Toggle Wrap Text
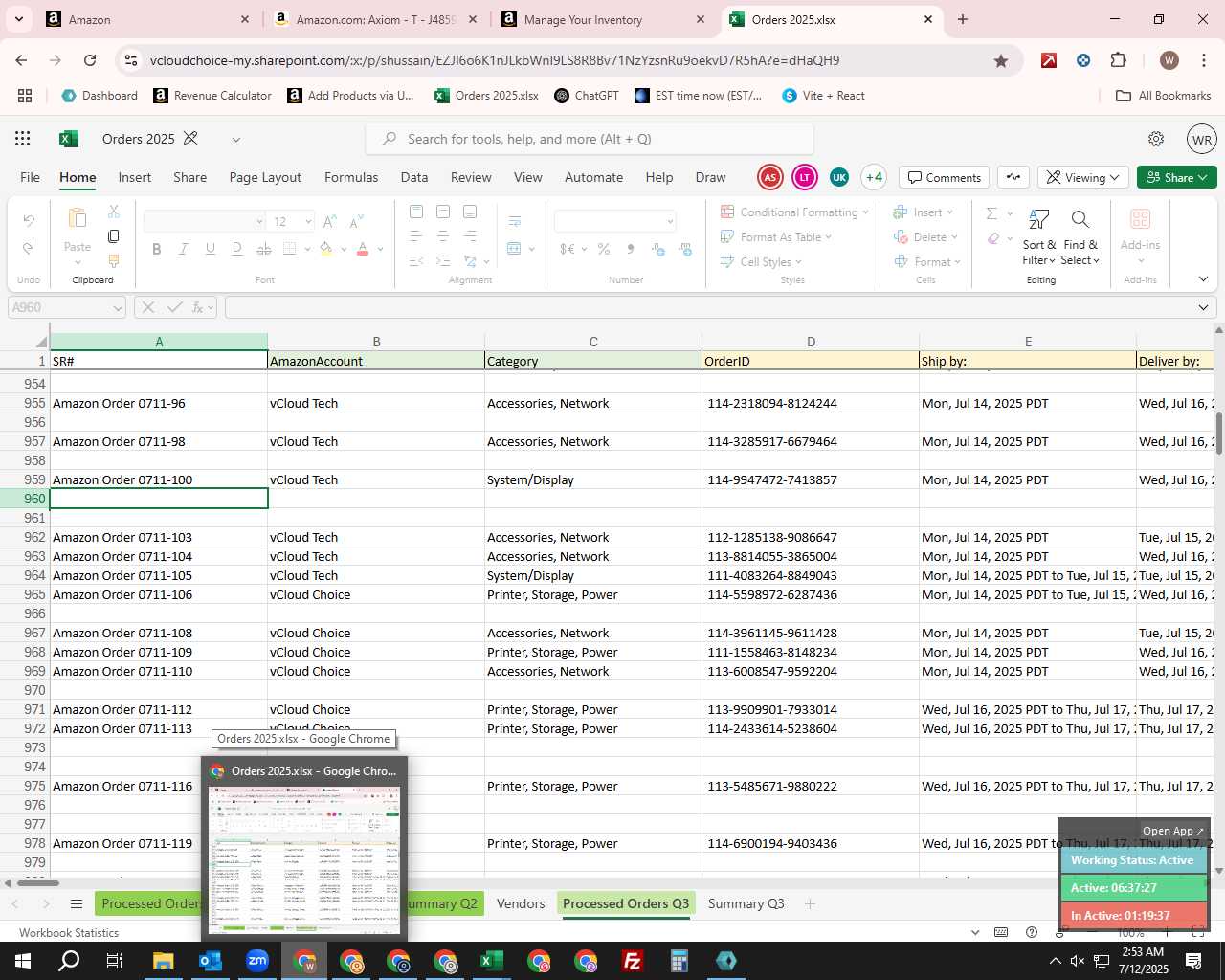Image resolution: width=1225 pixels, height=980 pixels. click(x=515, y=221)
